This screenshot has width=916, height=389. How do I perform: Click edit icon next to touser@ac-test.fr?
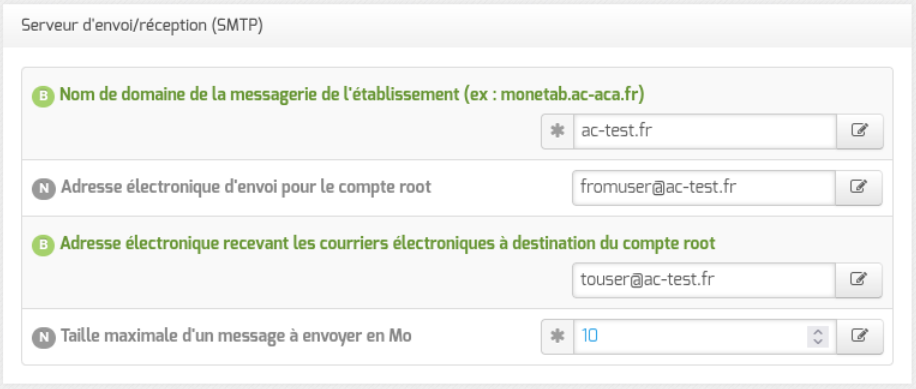[858, 280]
